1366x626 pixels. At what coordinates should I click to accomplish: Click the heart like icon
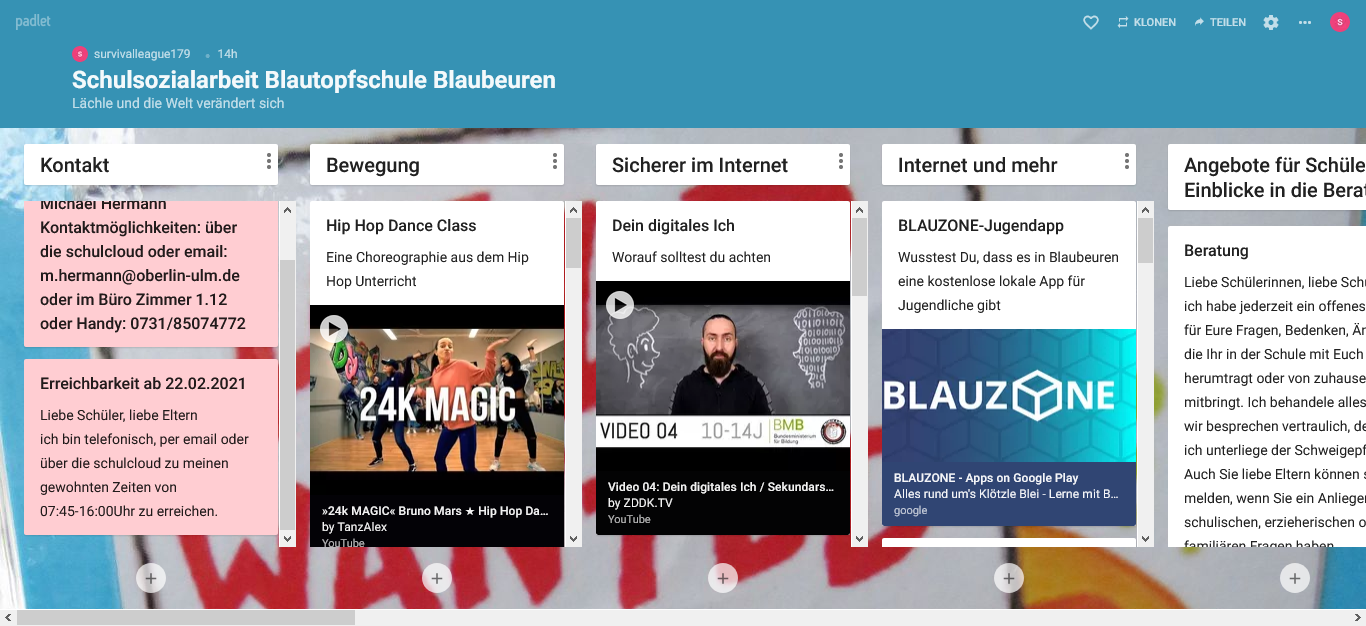tap(1091, 22)
